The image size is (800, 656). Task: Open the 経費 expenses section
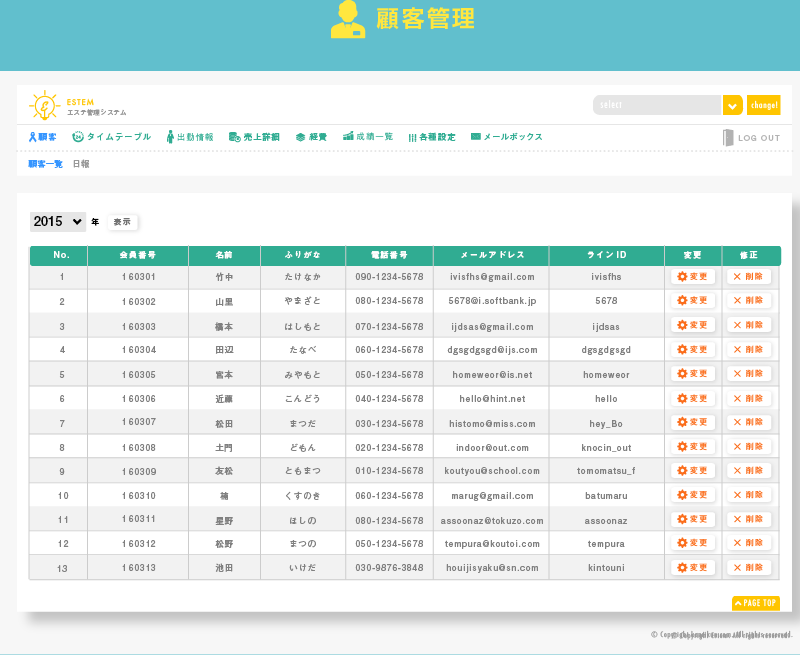point(311,137)
